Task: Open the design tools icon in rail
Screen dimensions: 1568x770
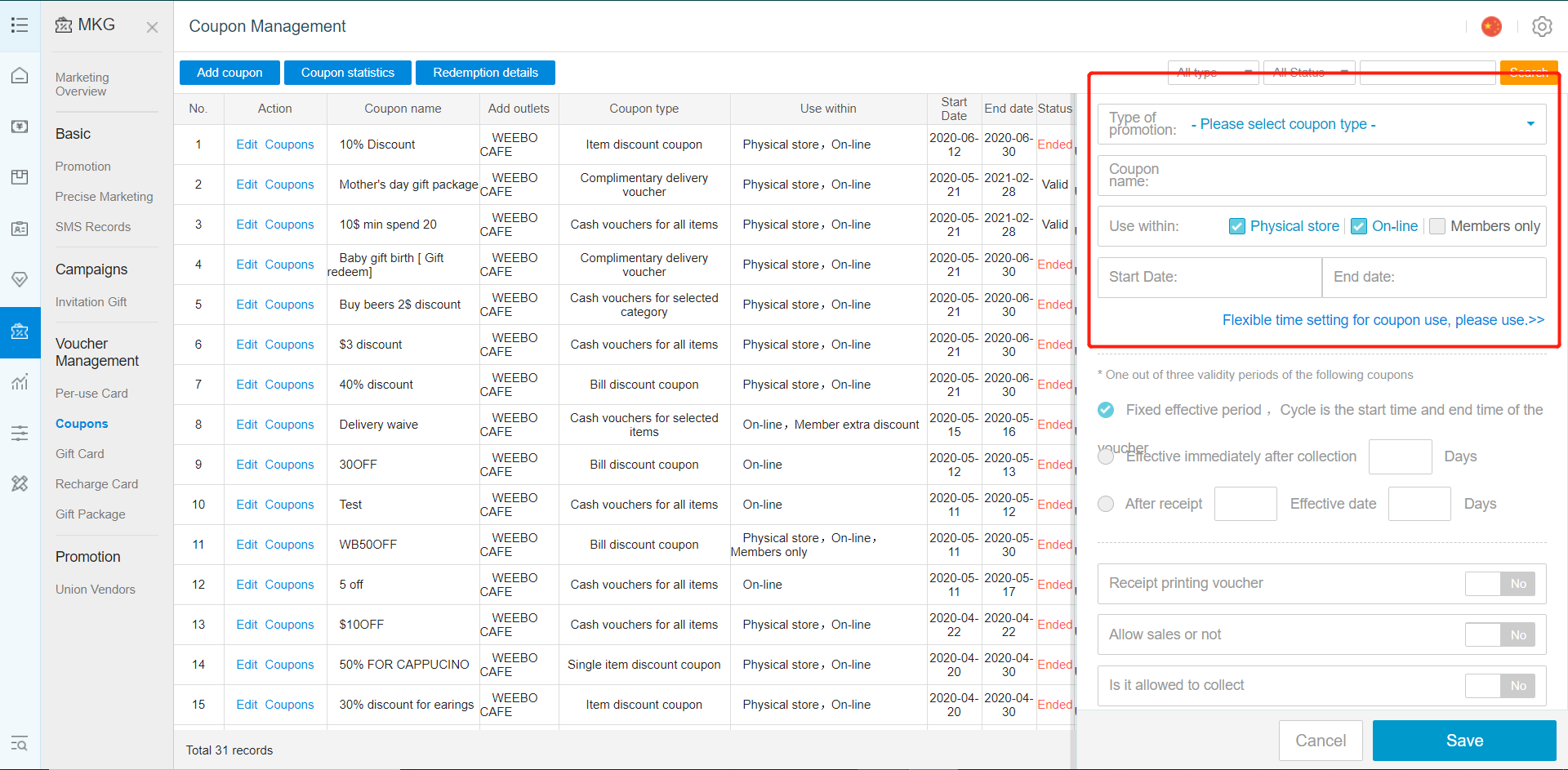Action: coord(20,483)
